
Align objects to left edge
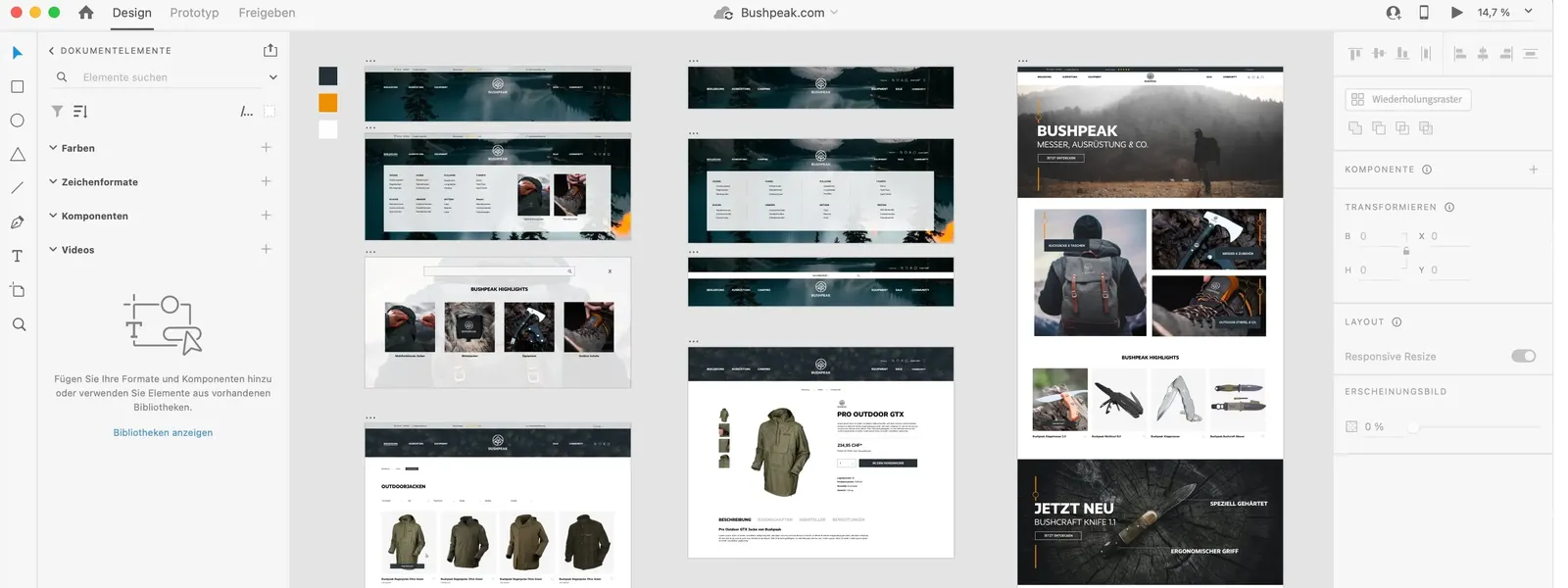pyautogui.click(x=1459, y=54)
